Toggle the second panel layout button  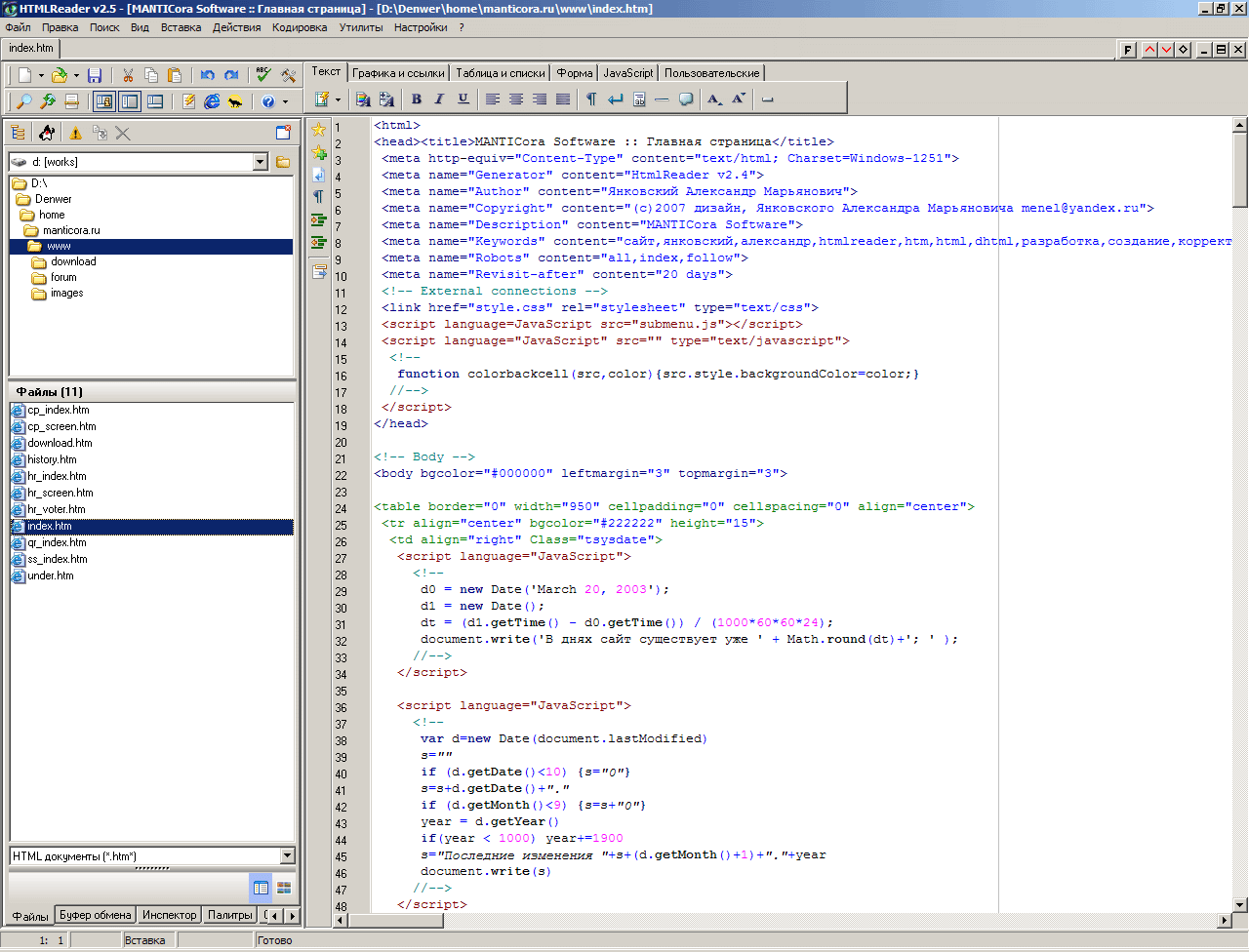pos(130,101)
